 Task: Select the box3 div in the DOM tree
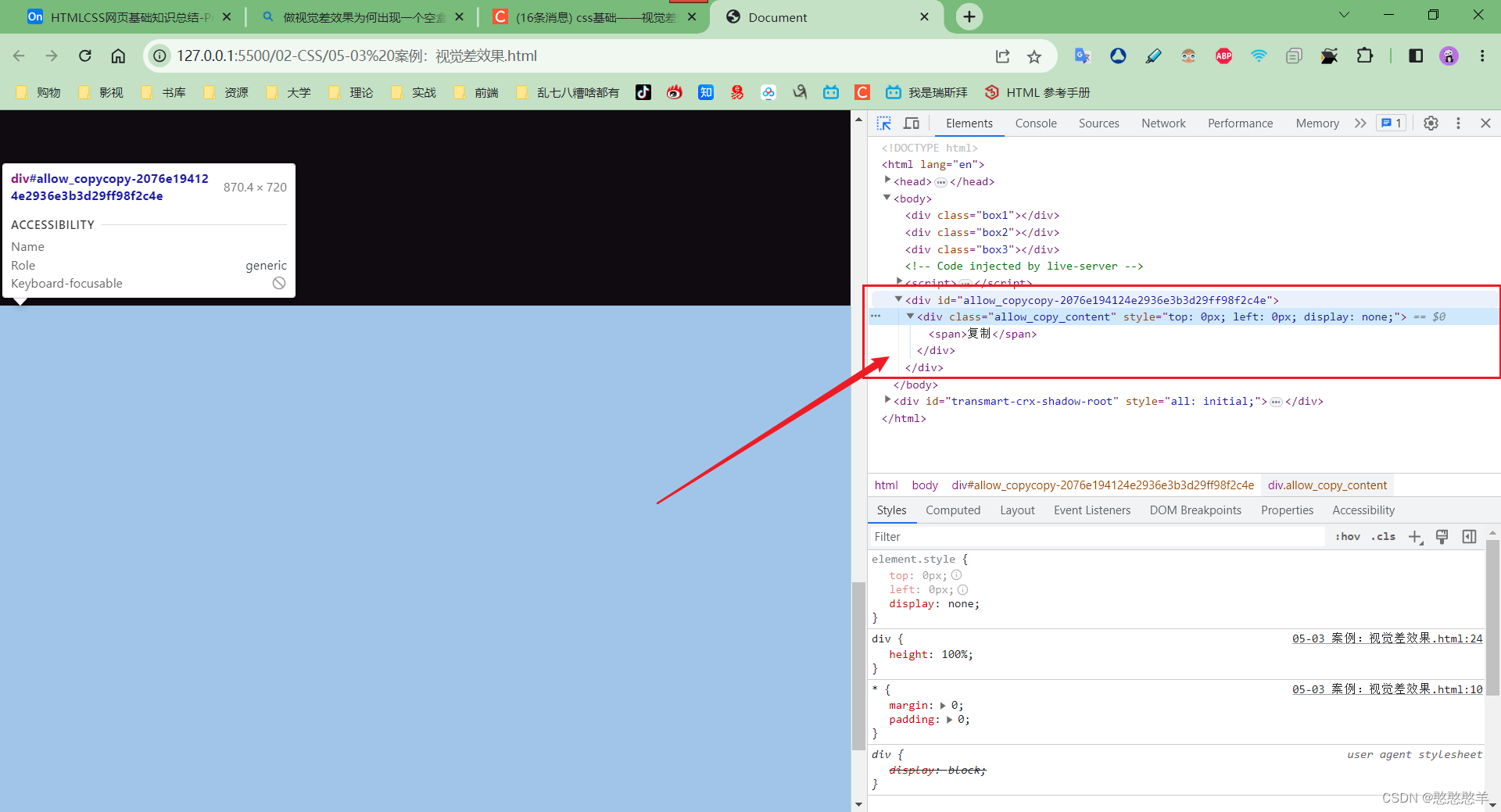click(x=982, y=250)
